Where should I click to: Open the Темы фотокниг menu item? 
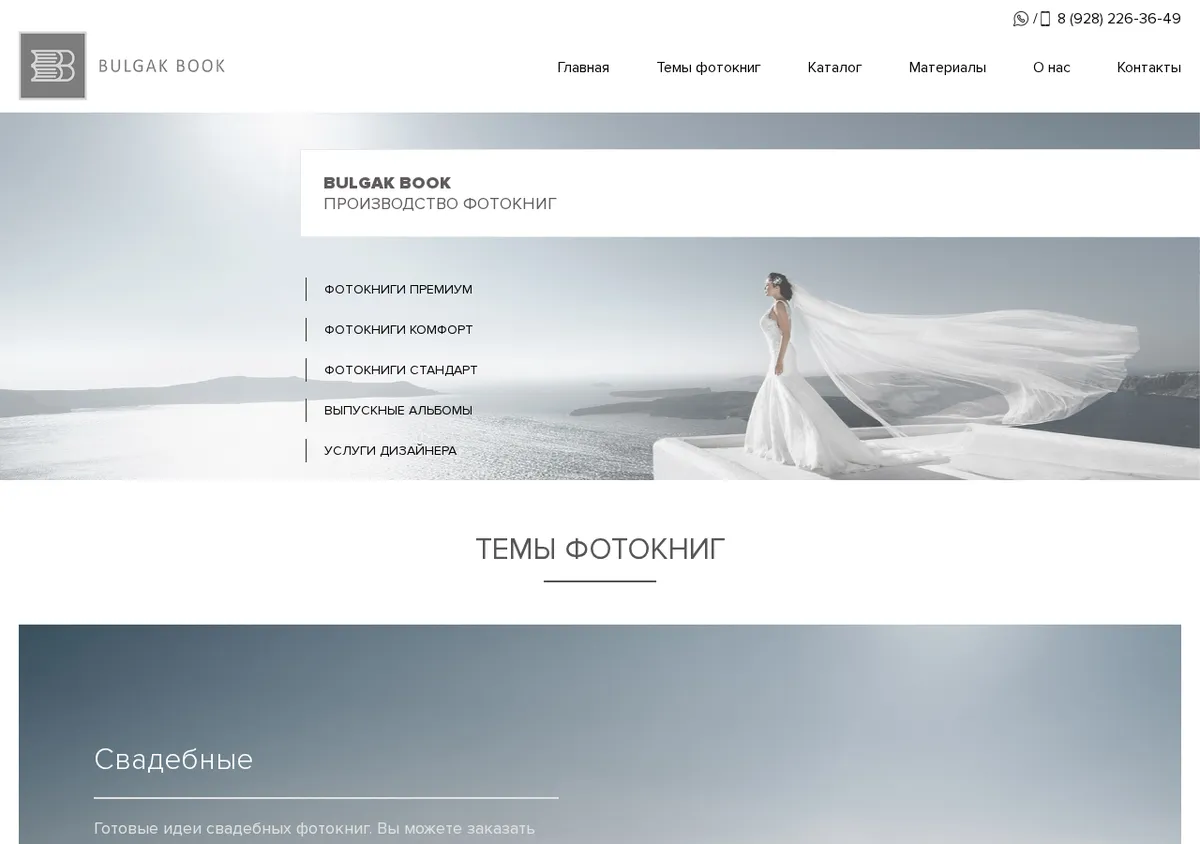(709, 67)
